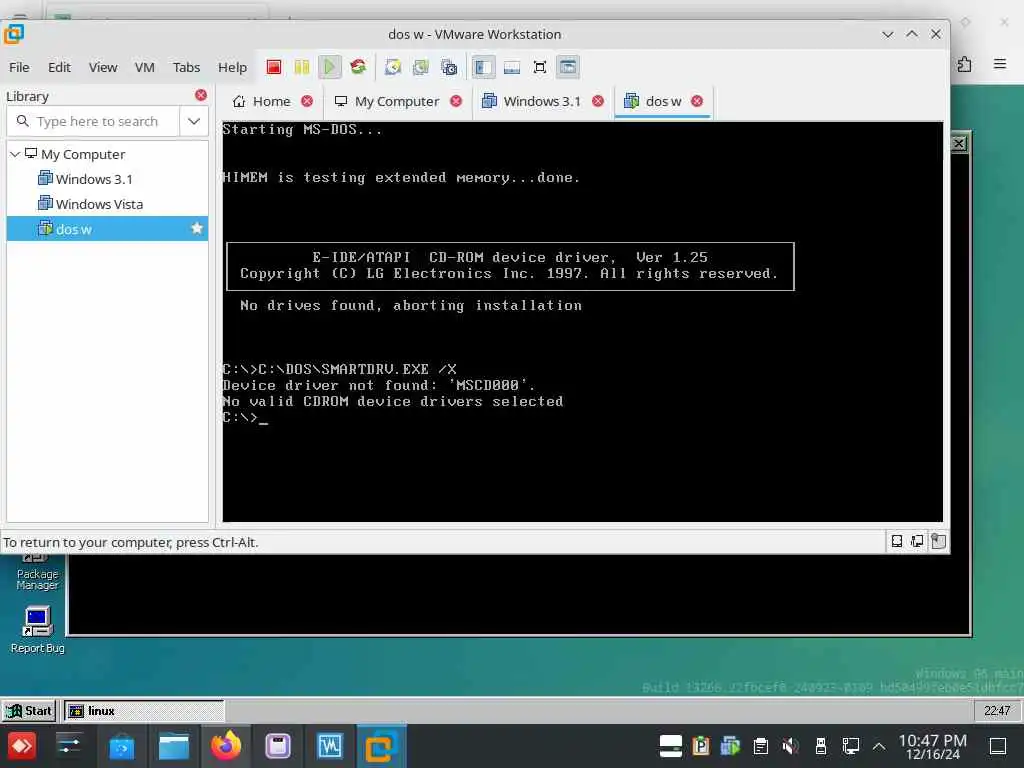Open the VM menu
Viewport: 1024px width, 768px height.
click(144, 67)
